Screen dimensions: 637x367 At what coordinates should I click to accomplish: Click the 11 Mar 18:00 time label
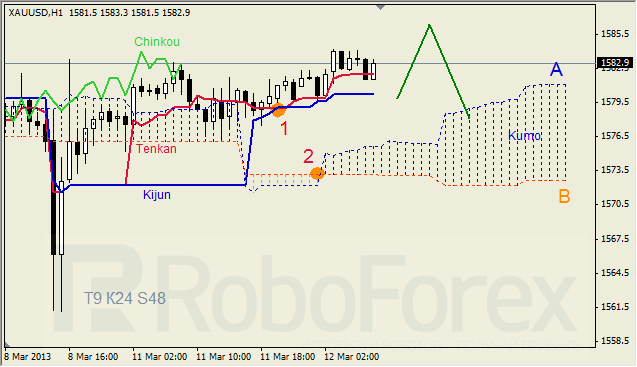coord(288,357)
